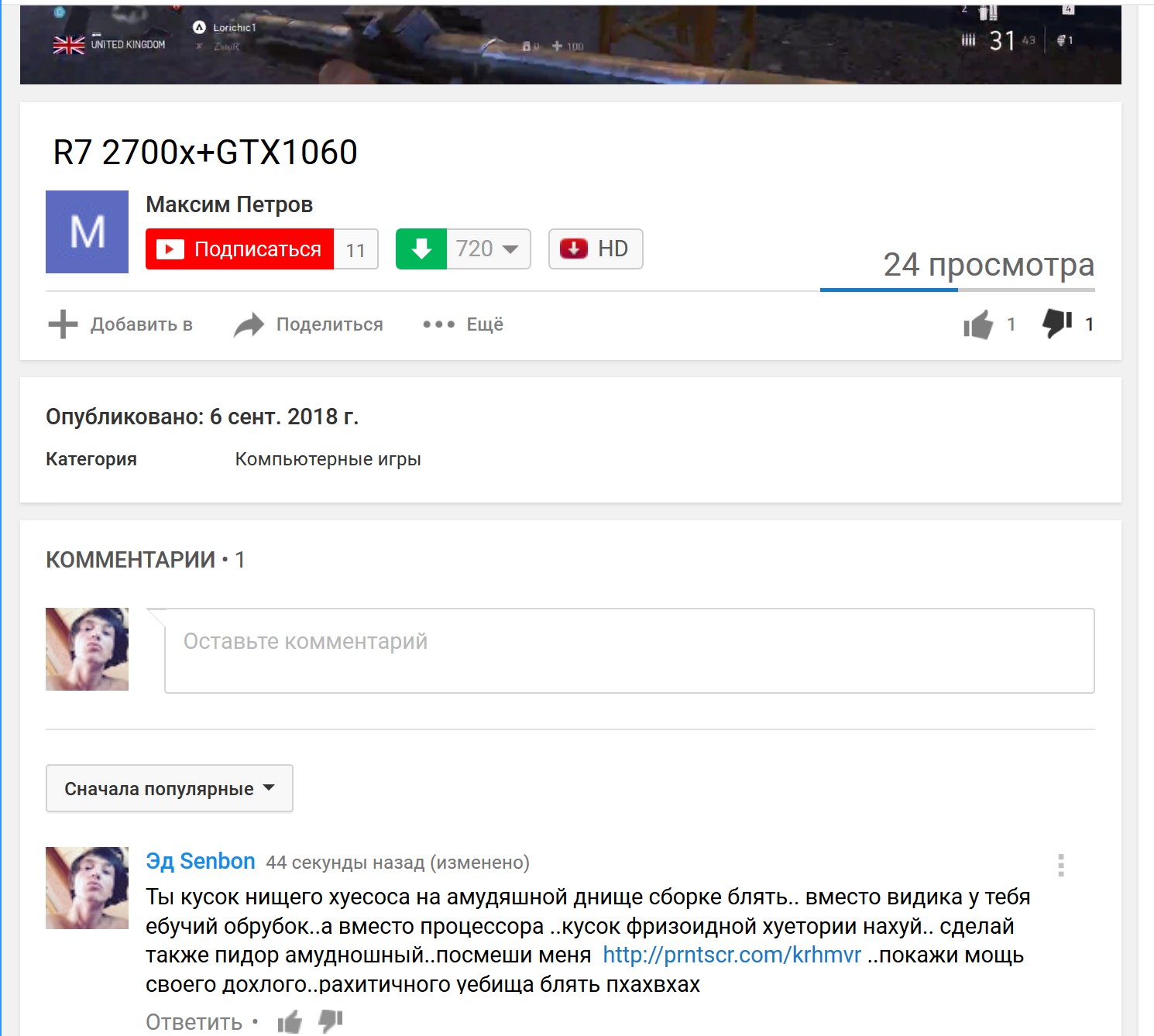Screen dimensions: 1154x1036
Task: Open comment options vertical dots menu
Action: tap(1060, 865)
